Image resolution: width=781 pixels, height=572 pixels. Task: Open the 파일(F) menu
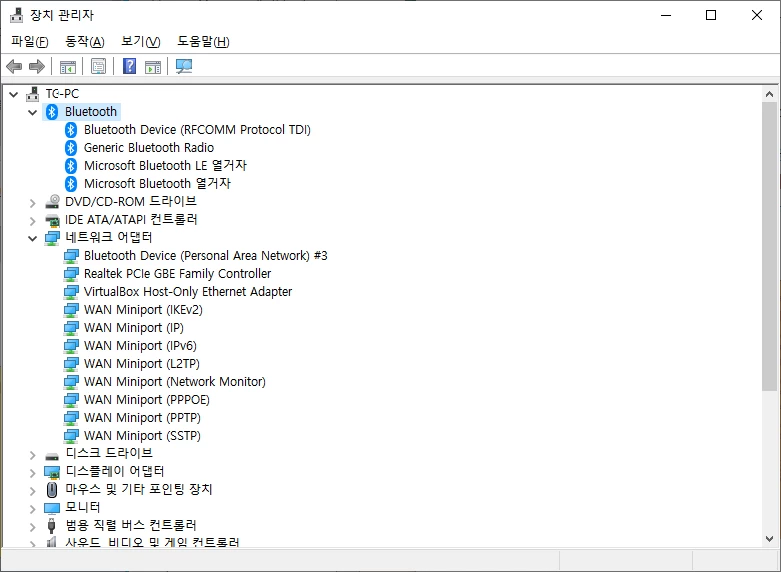coord(30,41)
